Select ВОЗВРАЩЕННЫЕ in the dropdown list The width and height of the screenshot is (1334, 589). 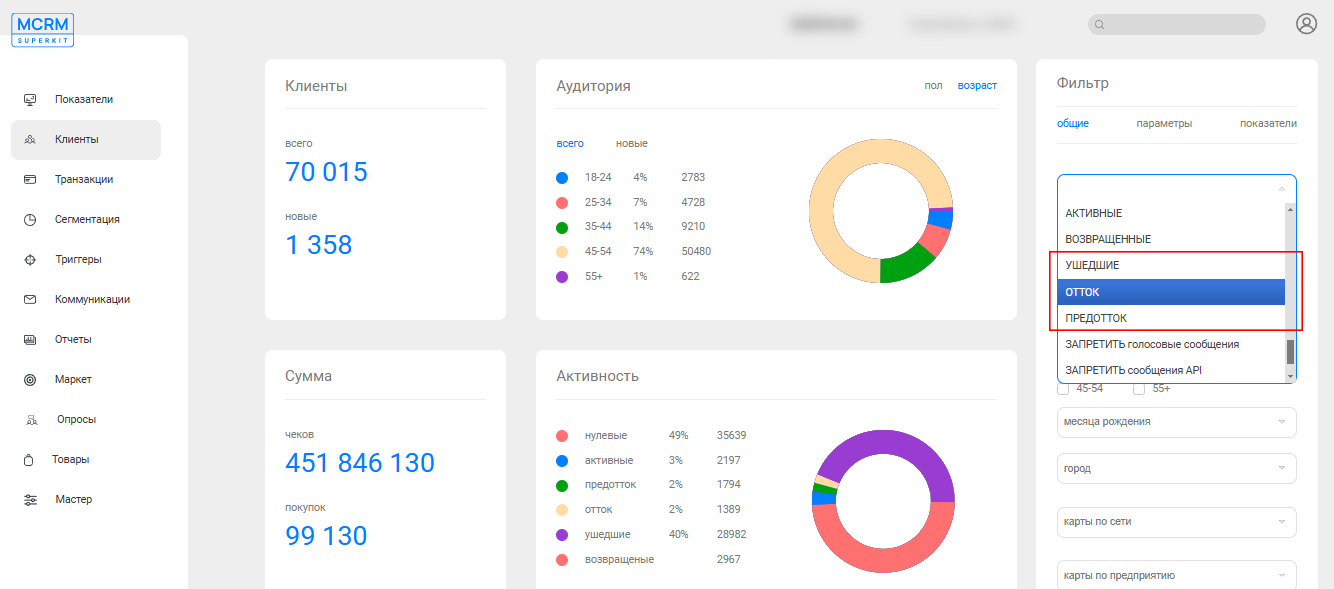click(x=1171, y=240)
